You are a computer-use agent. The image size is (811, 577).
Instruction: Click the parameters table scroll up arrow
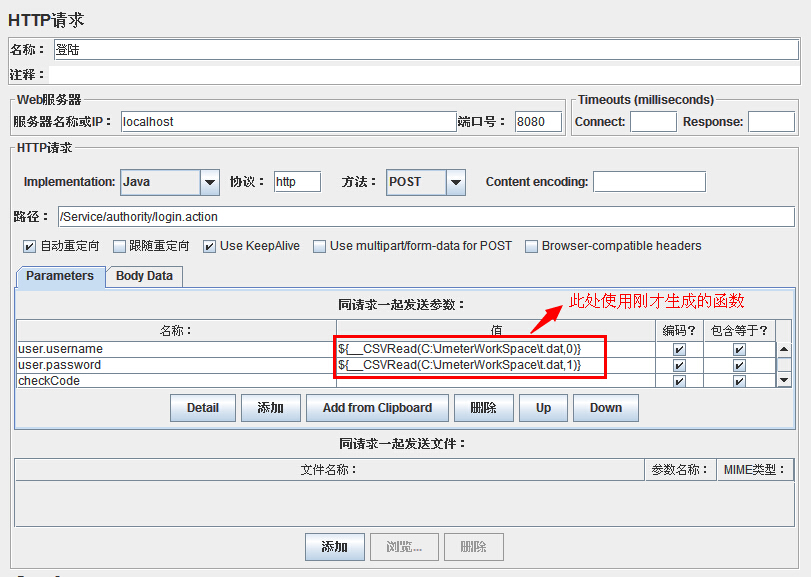(784, 350)
